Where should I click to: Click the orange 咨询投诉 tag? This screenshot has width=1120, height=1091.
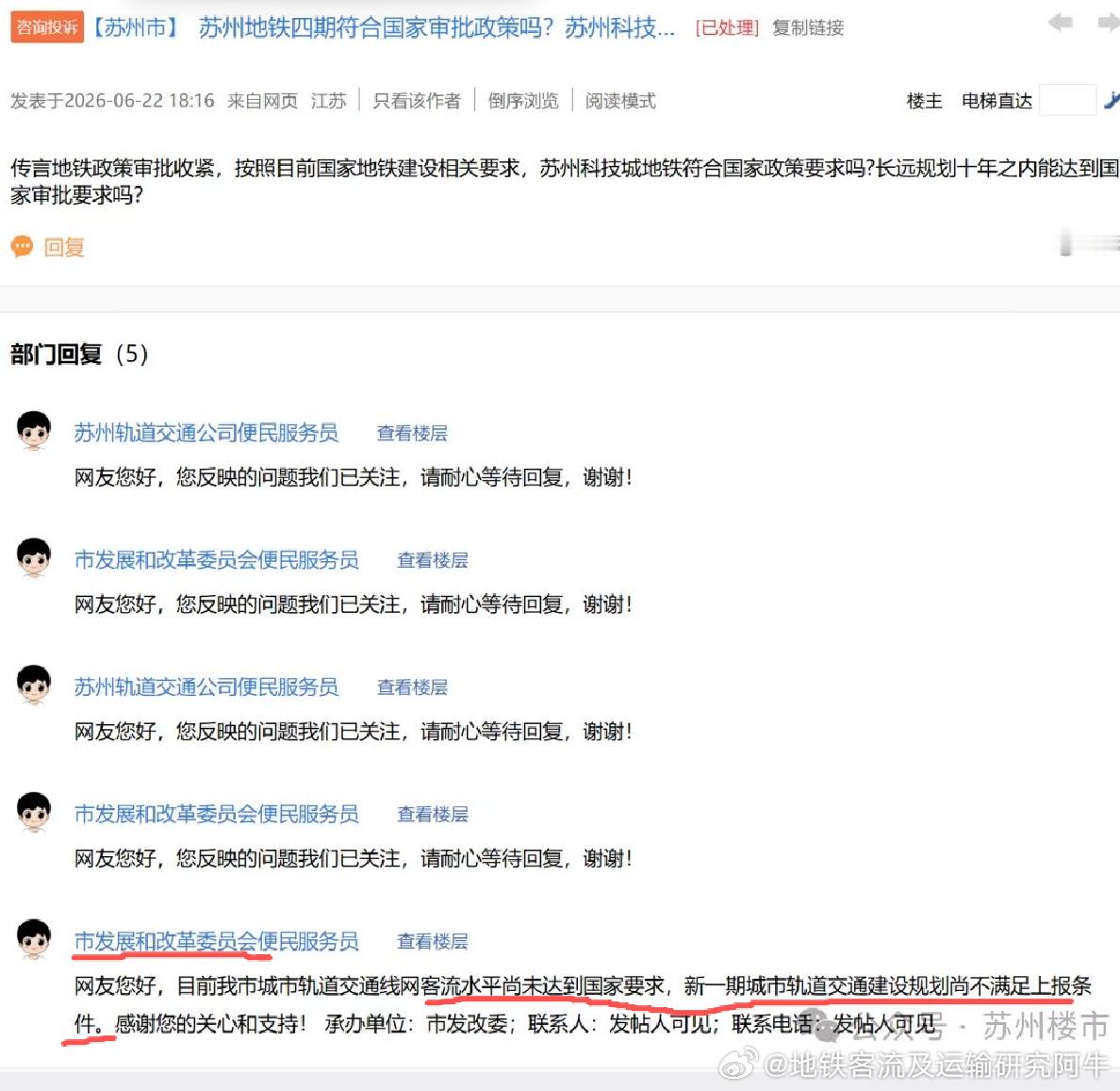47,27
